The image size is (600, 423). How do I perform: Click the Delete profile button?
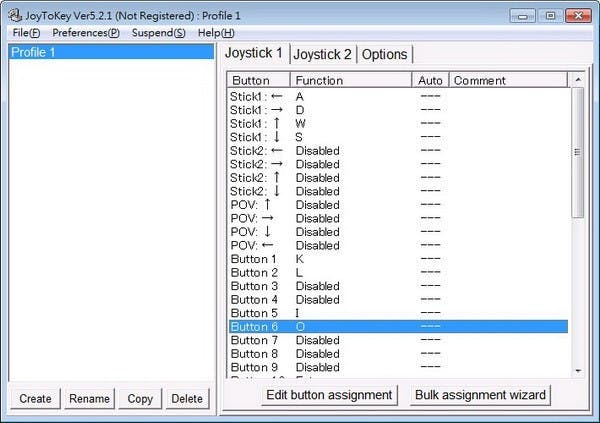187,399
